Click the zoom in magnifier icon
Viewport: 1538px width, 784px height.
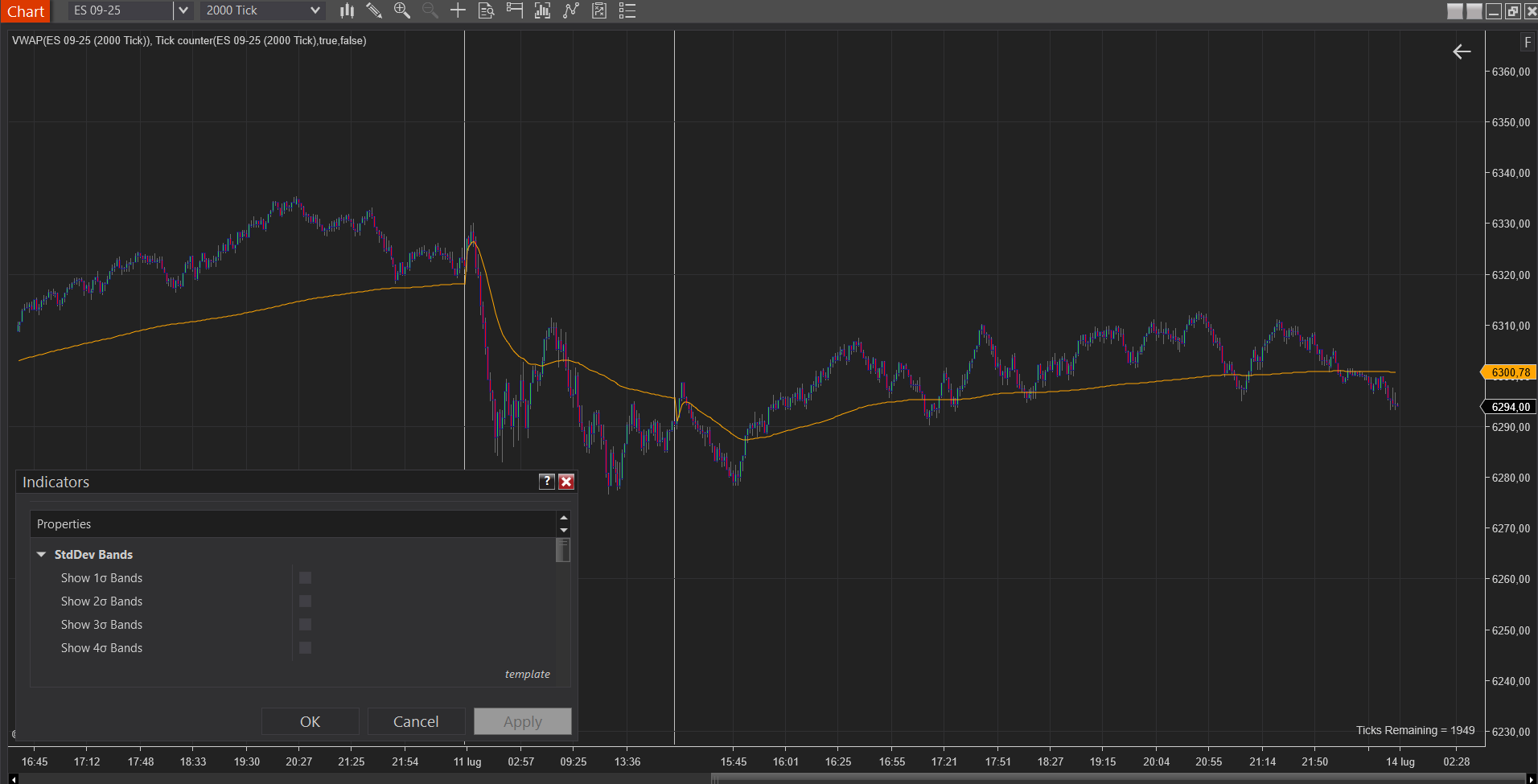coord(402,10)
